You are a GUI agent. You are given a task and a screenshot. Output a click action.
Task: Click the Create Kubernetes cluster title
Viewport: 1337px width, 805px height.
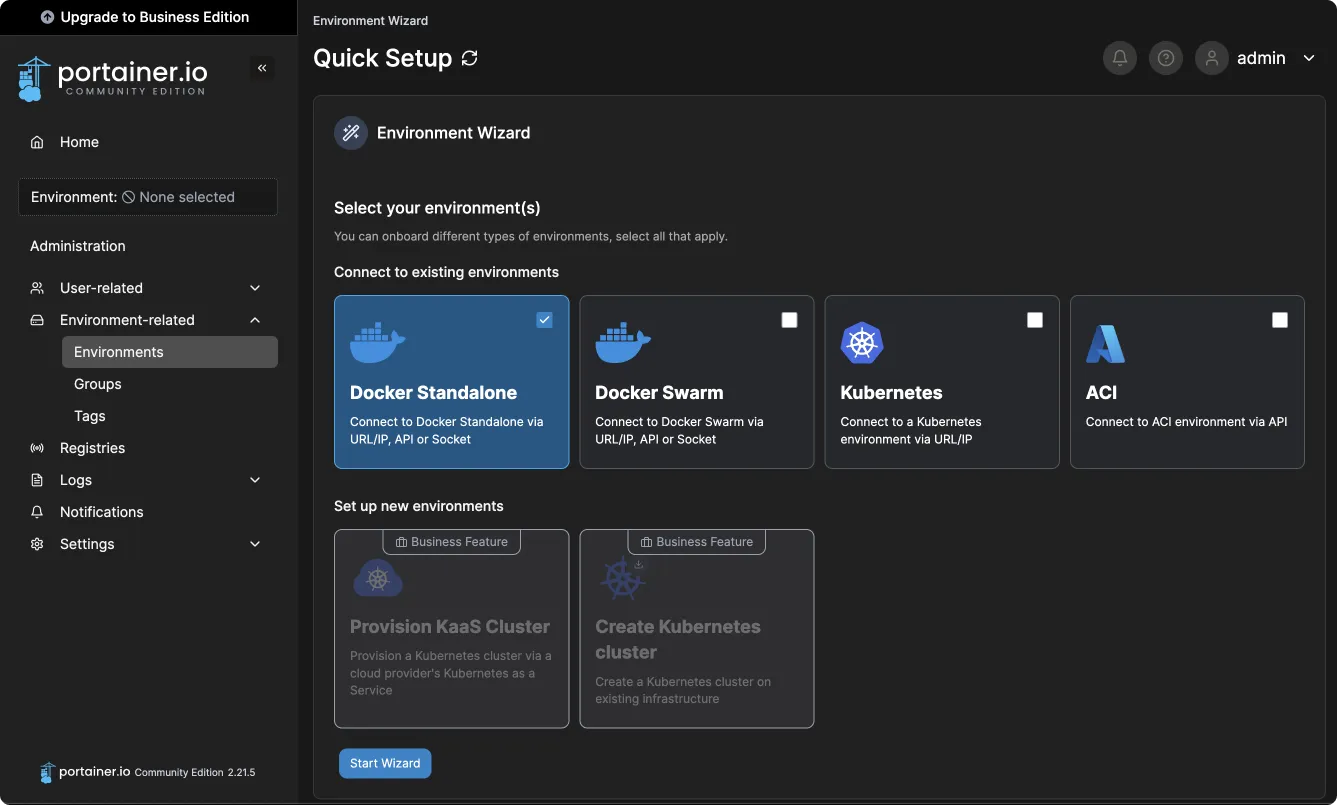(678, 639)
